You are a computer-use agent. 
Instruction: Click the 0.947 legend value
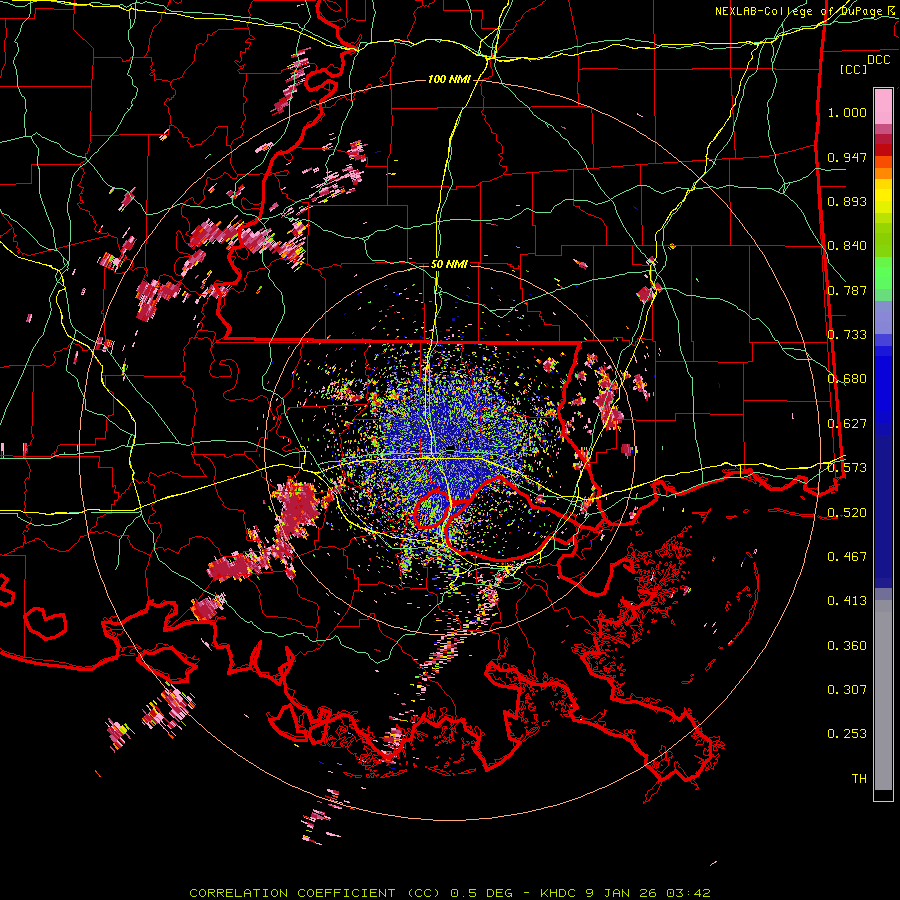(x=847, y=157)
